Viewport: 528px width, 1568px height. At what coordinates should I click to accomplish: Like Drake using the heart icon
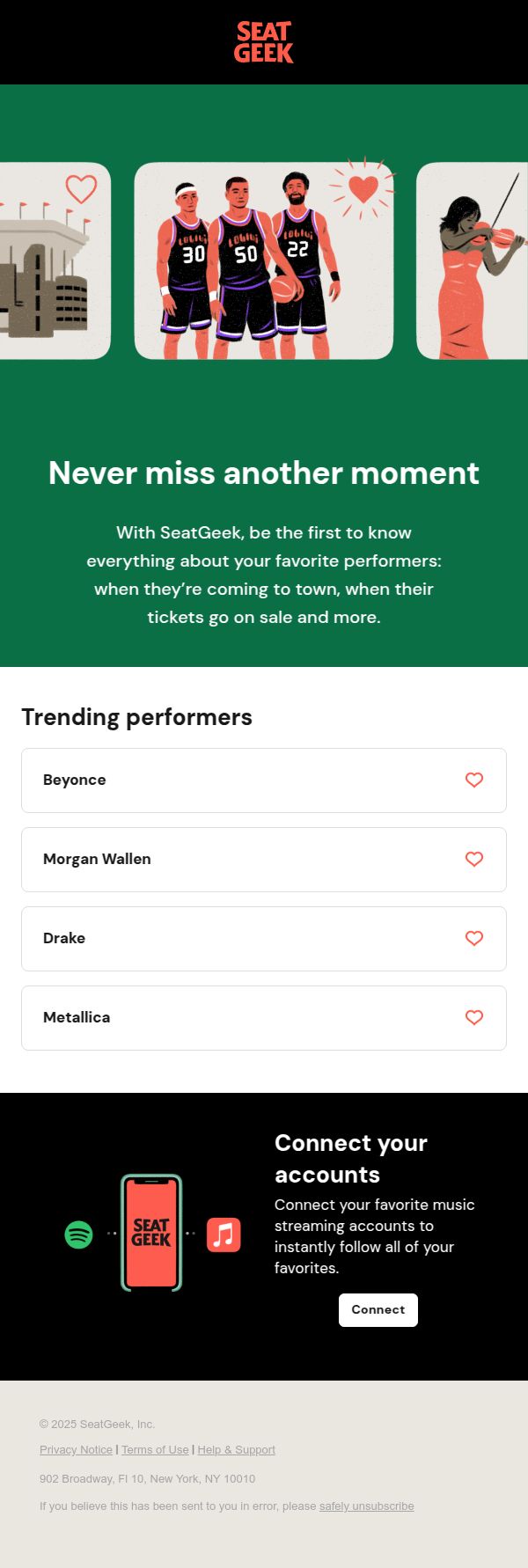click(x=474, y=938)
